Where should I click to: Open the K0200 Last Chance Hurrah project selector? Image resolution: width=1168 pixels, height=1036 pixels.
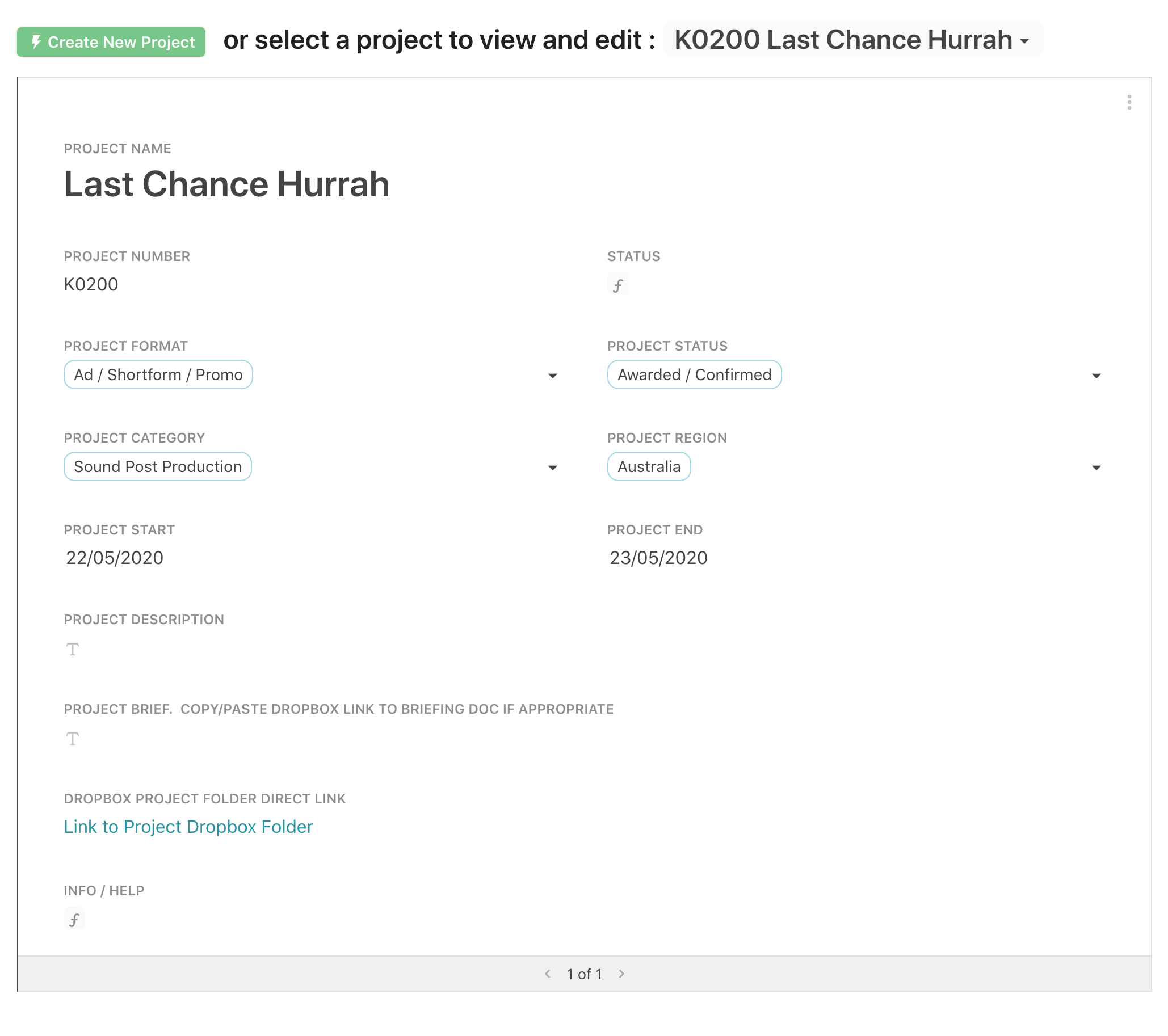pyautogui.click(x=852, y=40)
